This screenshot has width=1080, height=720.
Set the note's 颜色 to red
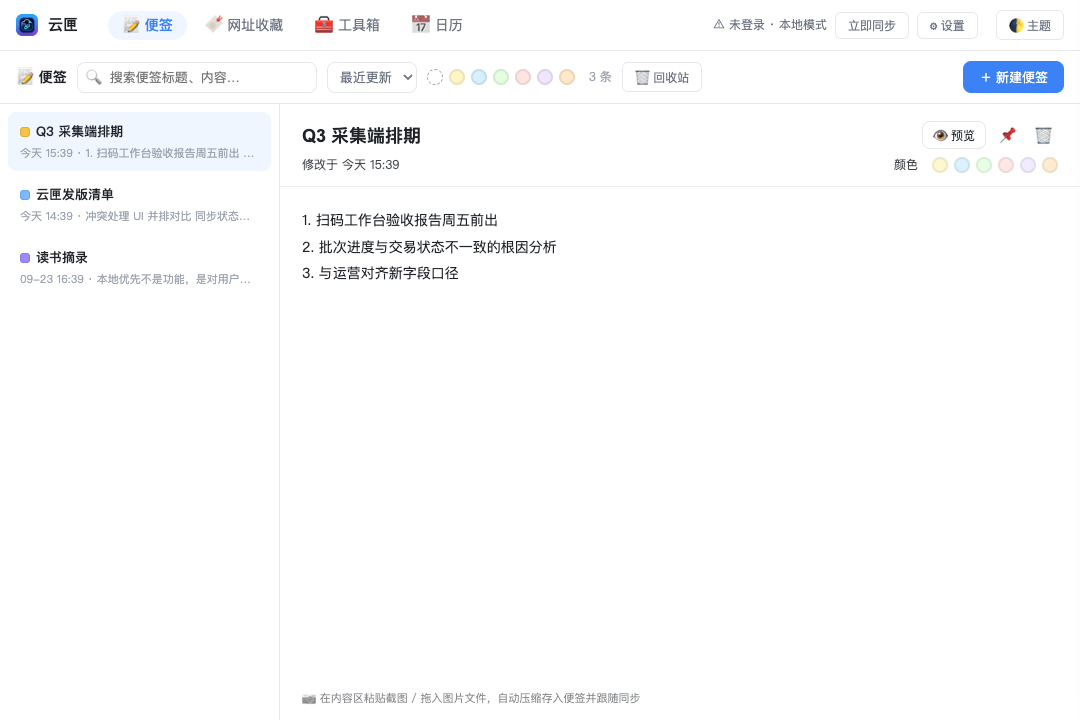1006,165
